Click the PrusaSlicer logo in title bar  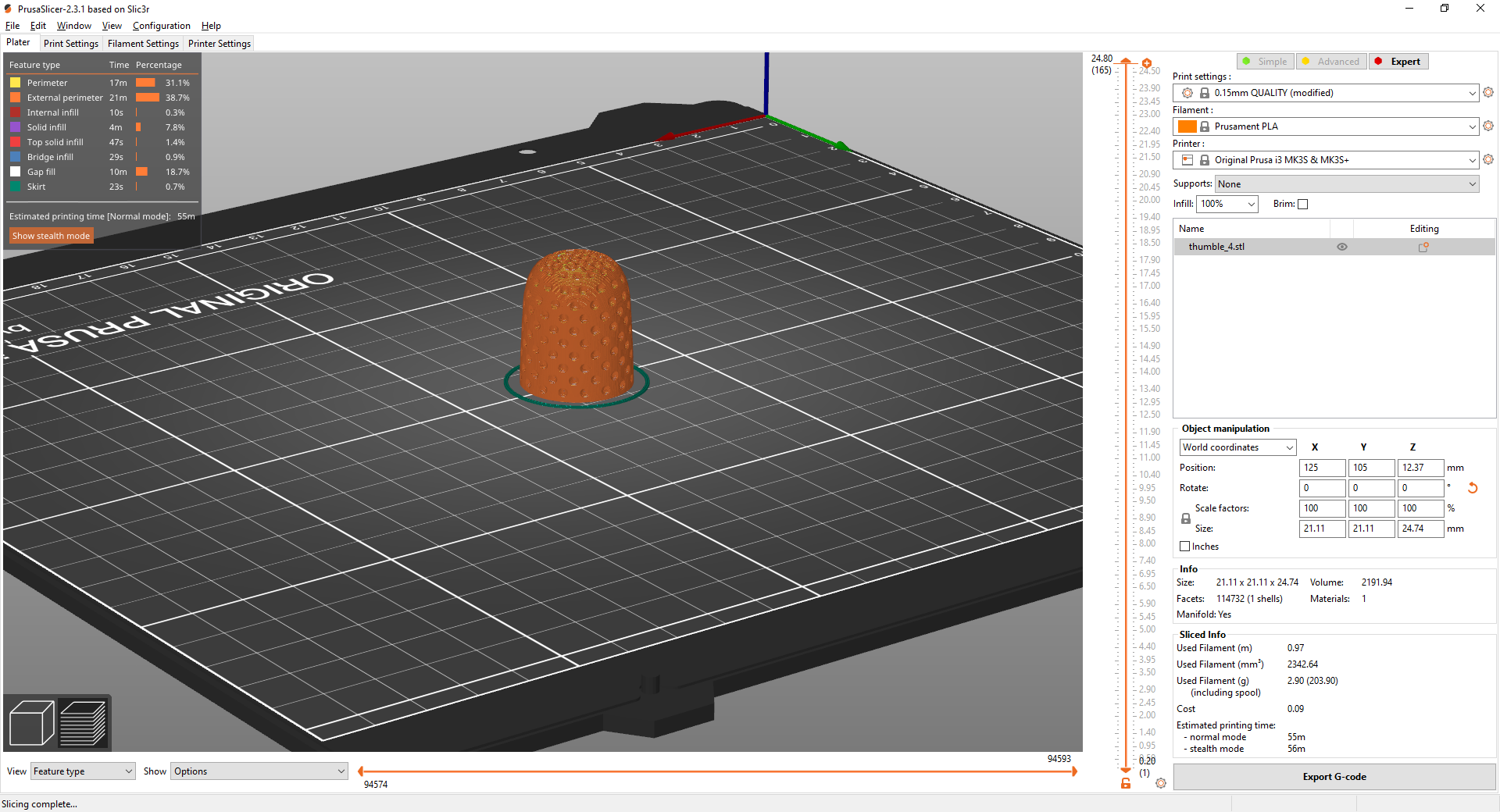[x=8, y=9]
